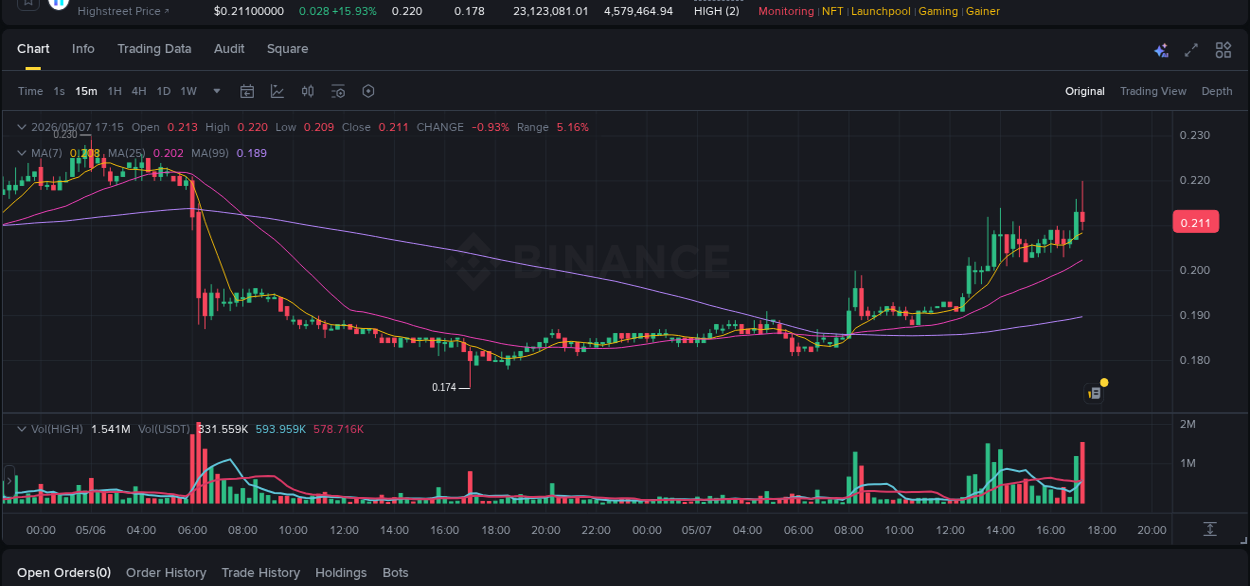Open the Trading Data tab

tap(154, 49)
